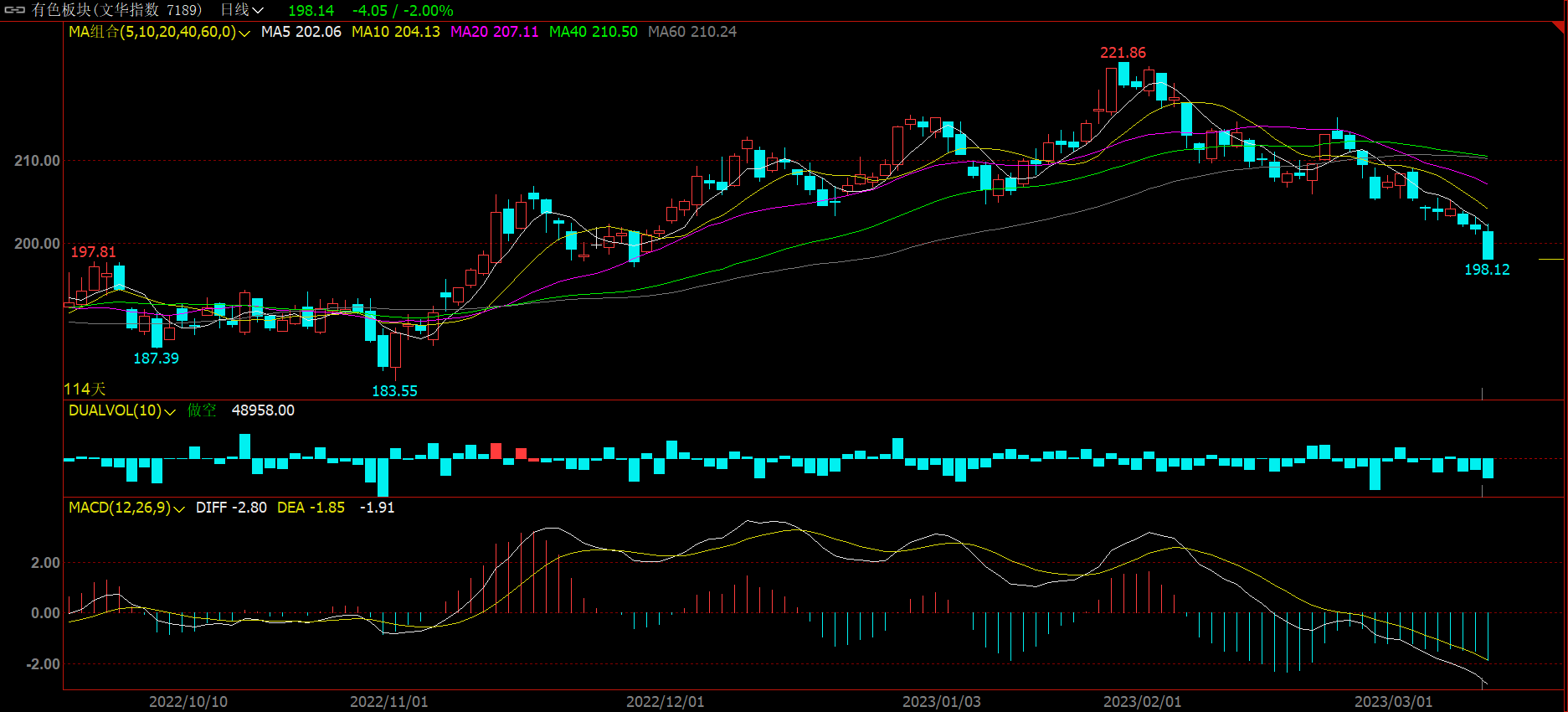The height and width of the screenshot is (712, 1568).
Task: Click the 48958.00 volume value
Action: (x=263, y=410)
